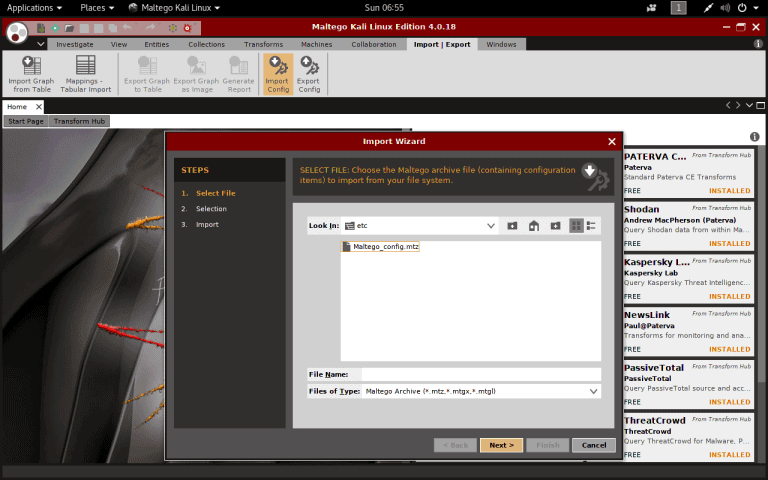Open the Entities ribbon tab

(156, 45)
